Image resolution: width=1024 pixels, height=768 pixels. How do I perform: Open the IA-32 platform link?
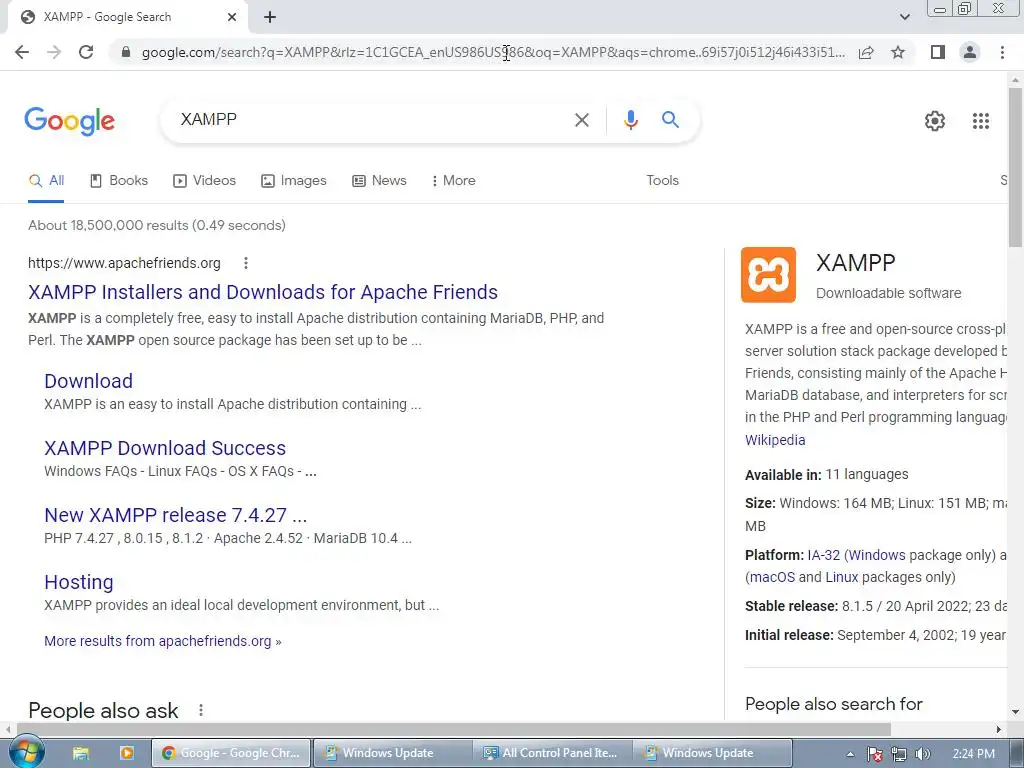pyautogui.click(x=824, y=555)
